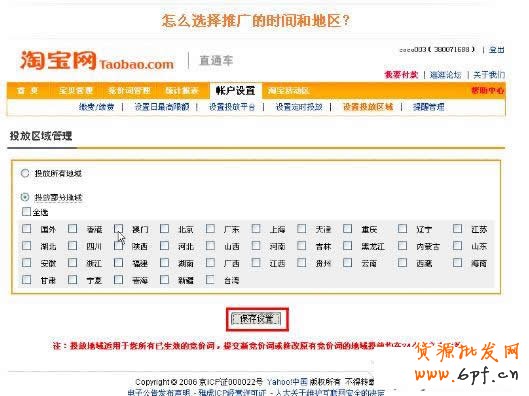Open the 我要付款 link
Viewport: 529px width, 396px height.
[x=401, y=75]
